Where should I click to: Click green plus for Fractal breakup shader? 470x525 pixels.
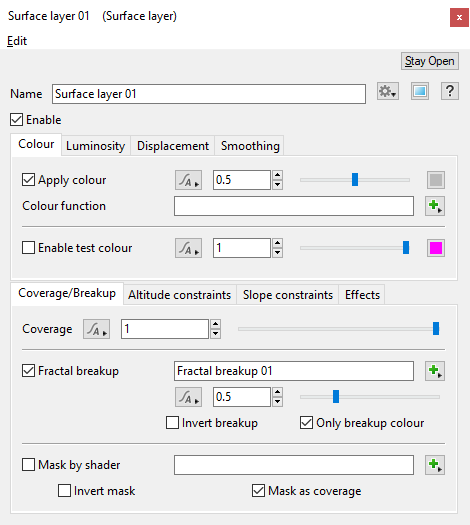pyautogui.click(x=435, y=371)
